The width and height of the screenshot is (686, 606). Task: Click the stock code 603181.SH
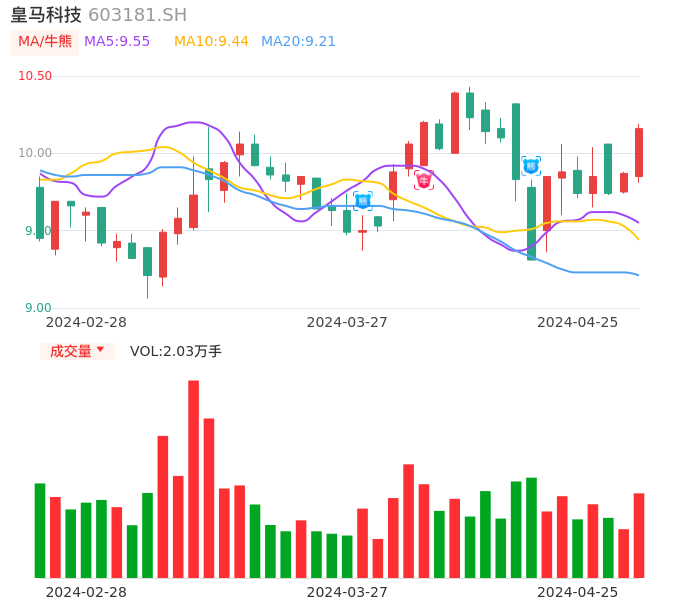click(x=137, y=15)
